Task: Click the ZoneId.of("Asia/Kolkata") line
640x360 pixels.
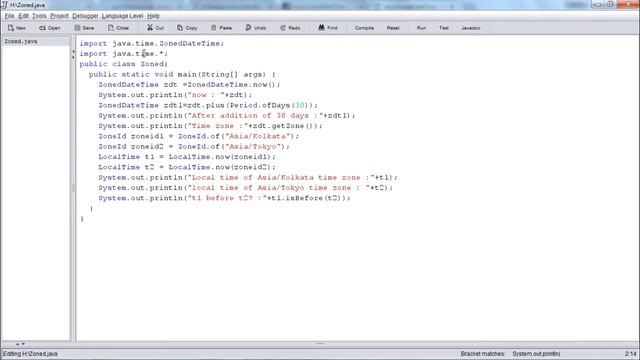Action: point(198,136)
